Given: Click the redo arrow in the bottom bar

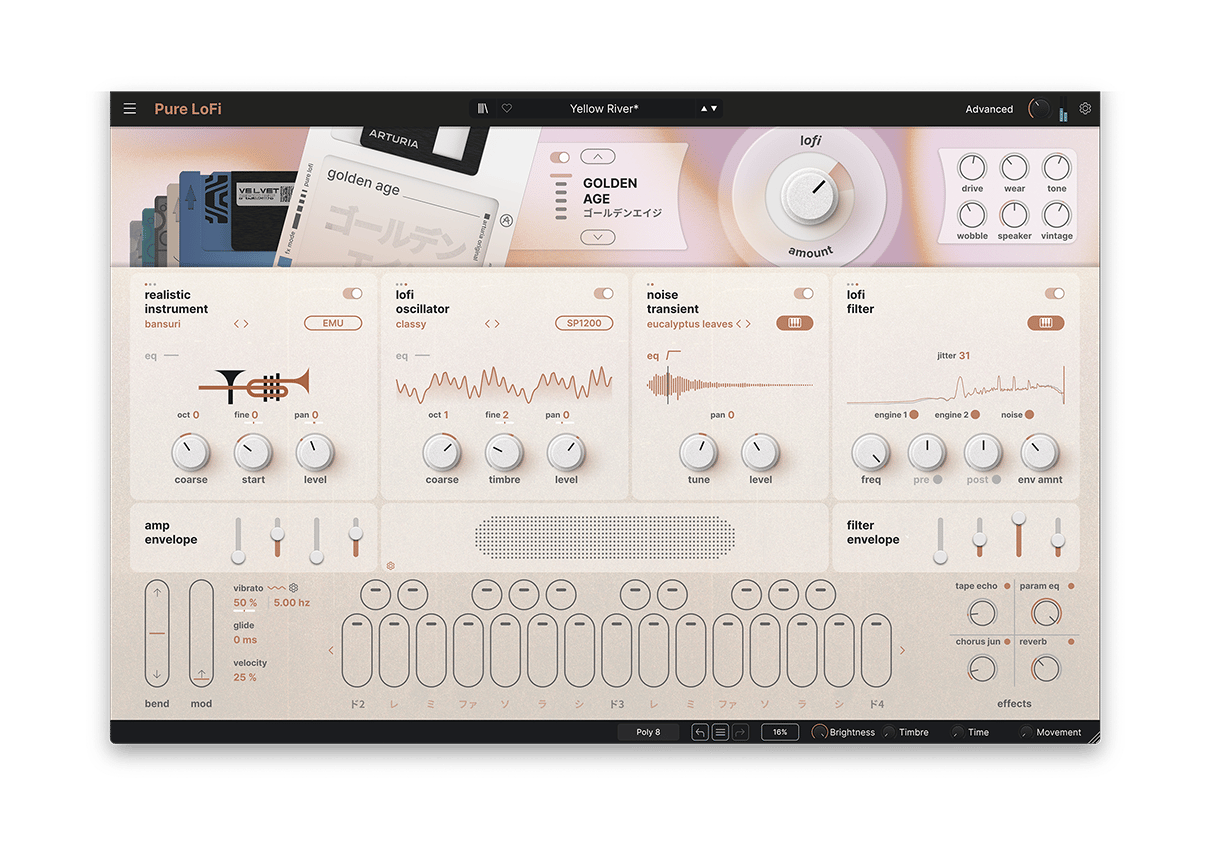Looking at the screenshot, I should [741, 732].
